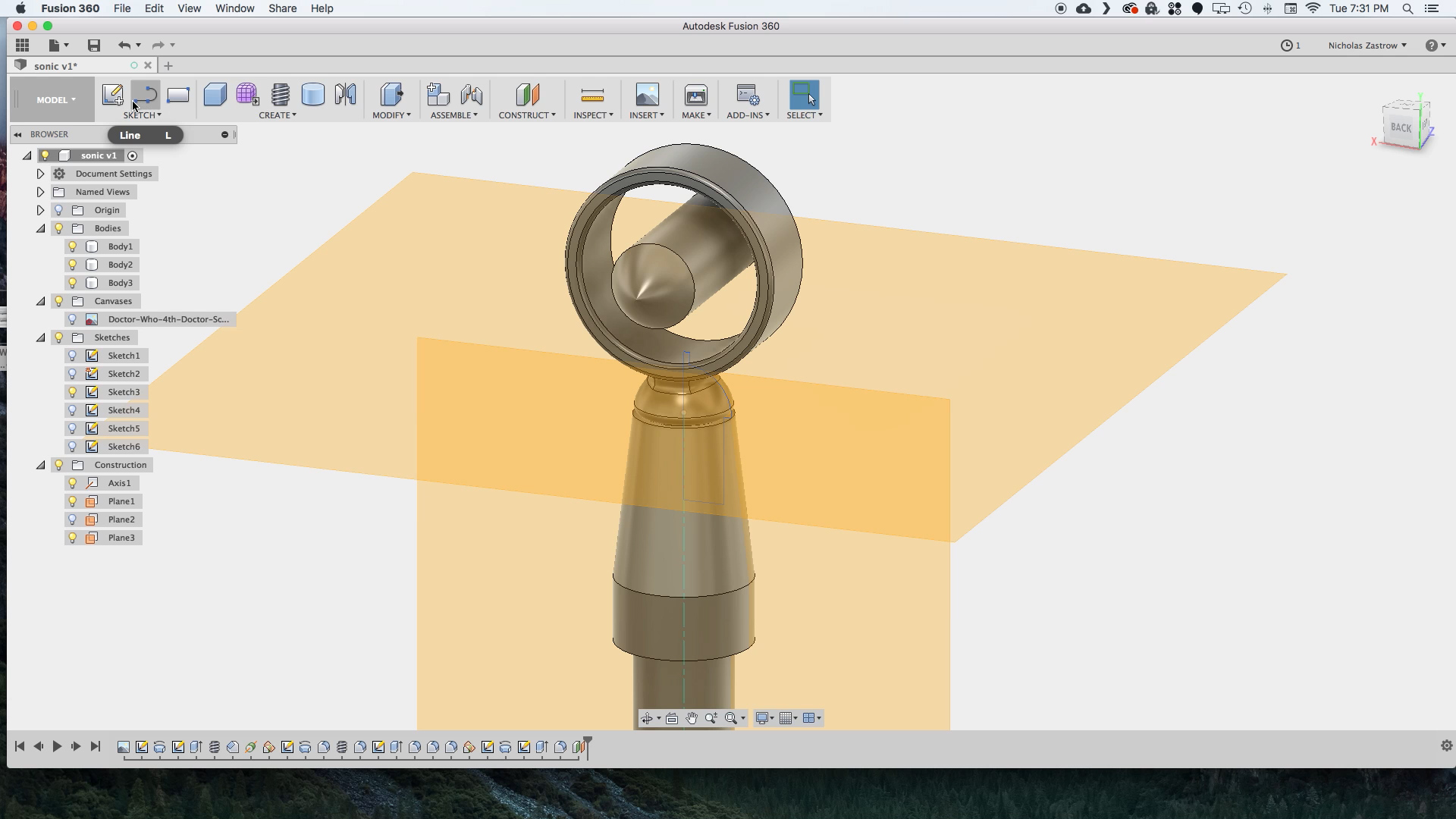Toggle visibility bulb for Body3
Screen dimensions: 1456x819
(73, 283)
